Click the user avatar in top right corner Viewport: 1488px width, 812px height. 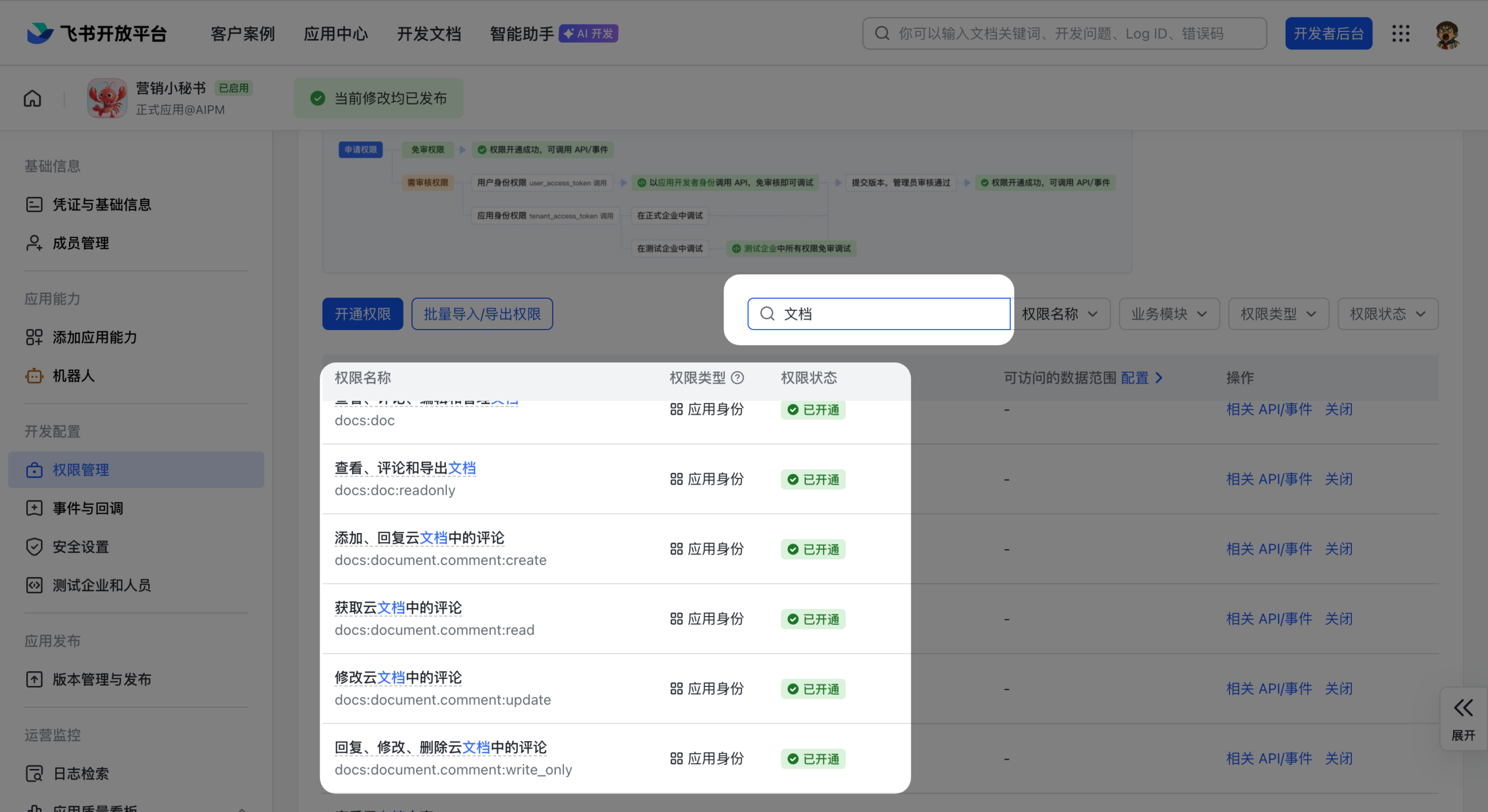point(1448,33)
